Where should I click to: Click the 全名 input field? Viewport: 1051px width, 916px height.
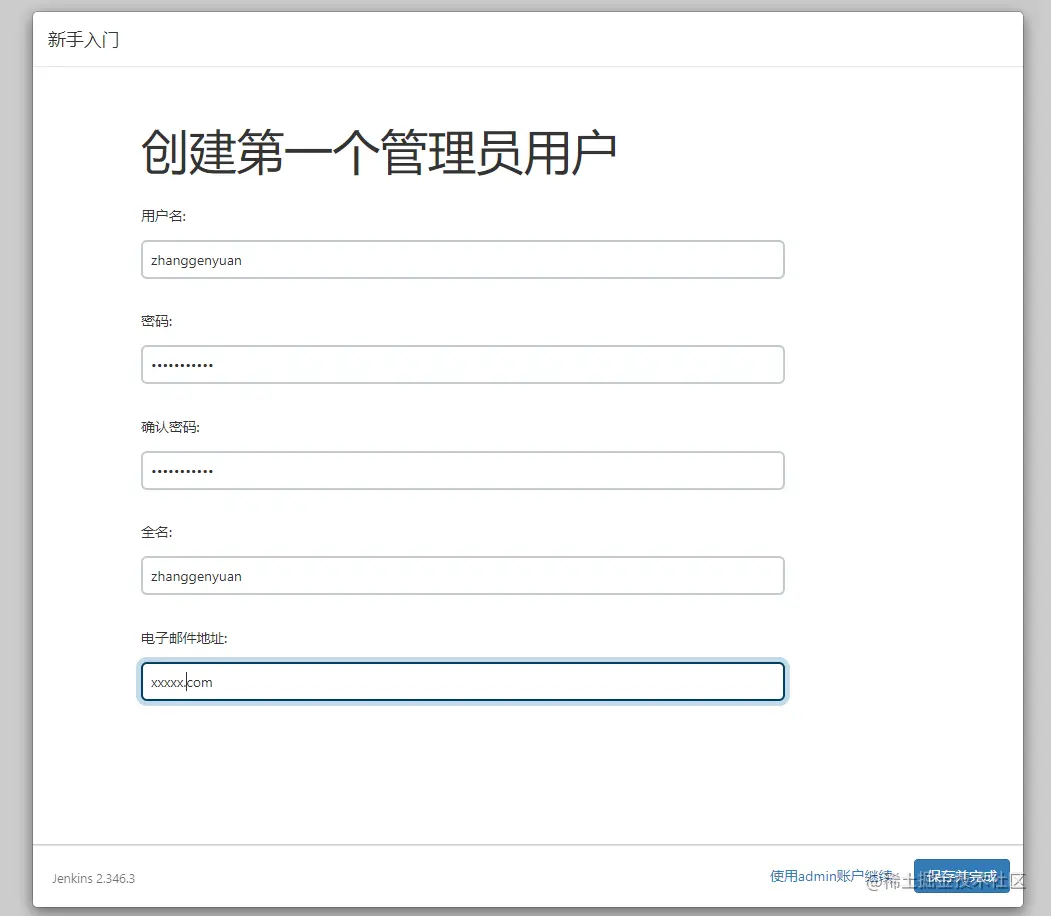pyautogui.click(x=462, y=576)
